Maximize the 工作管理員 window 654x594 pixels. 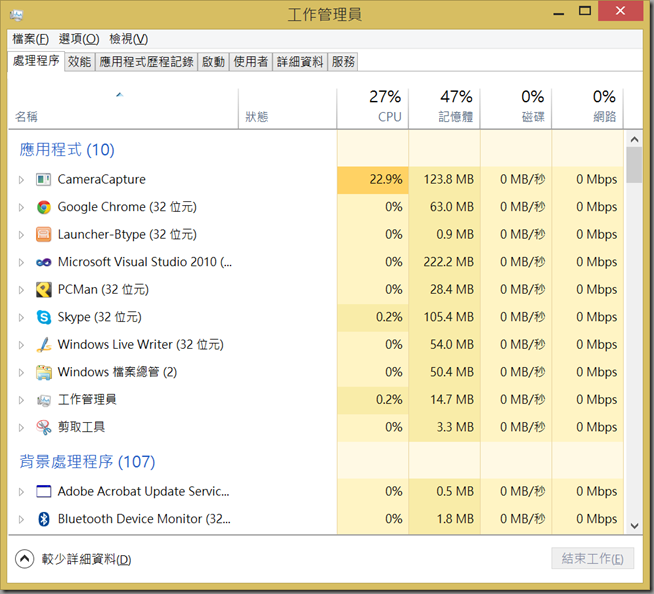[585, 11]
